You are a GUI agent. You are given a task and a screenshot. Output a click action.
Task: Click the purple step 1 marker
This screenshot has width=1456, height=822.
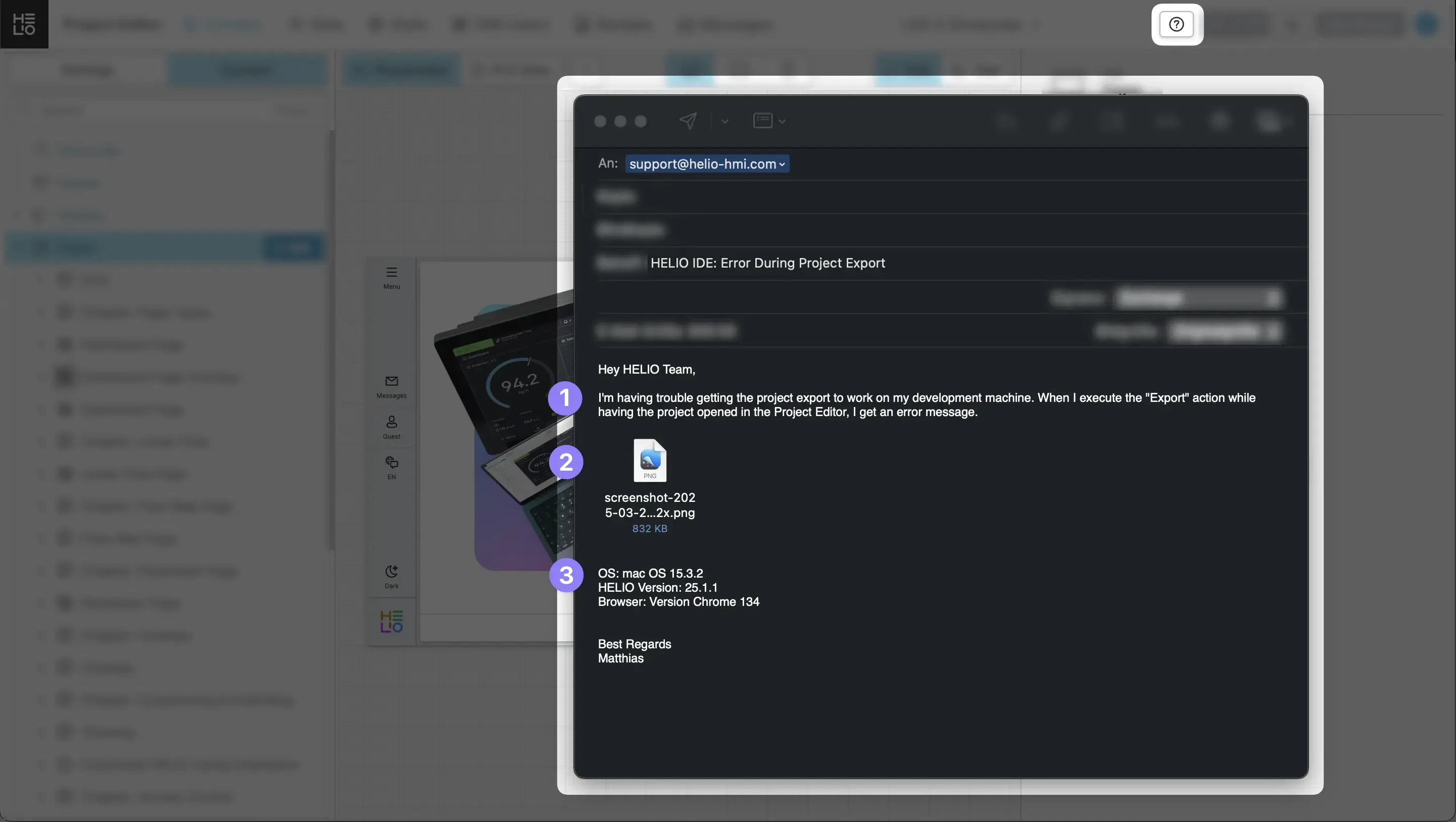[x=565, y=398]
